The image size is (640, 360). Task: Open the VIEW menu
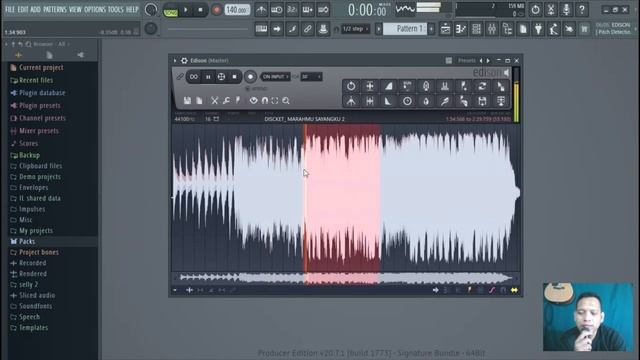click(x=75, y=9)
